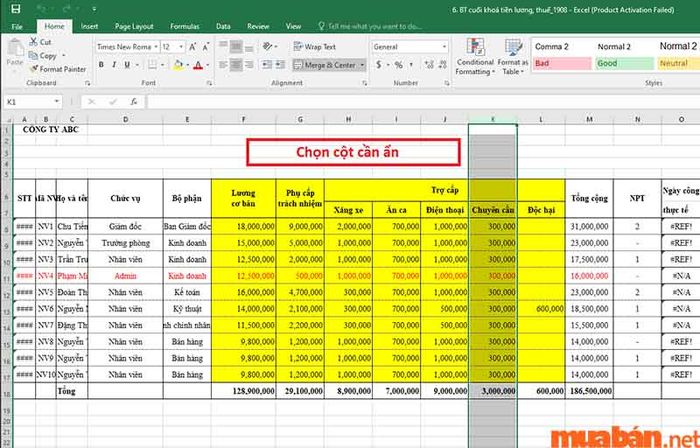
Task: Click the Cut scissors icon
Action: pos(33,42)
